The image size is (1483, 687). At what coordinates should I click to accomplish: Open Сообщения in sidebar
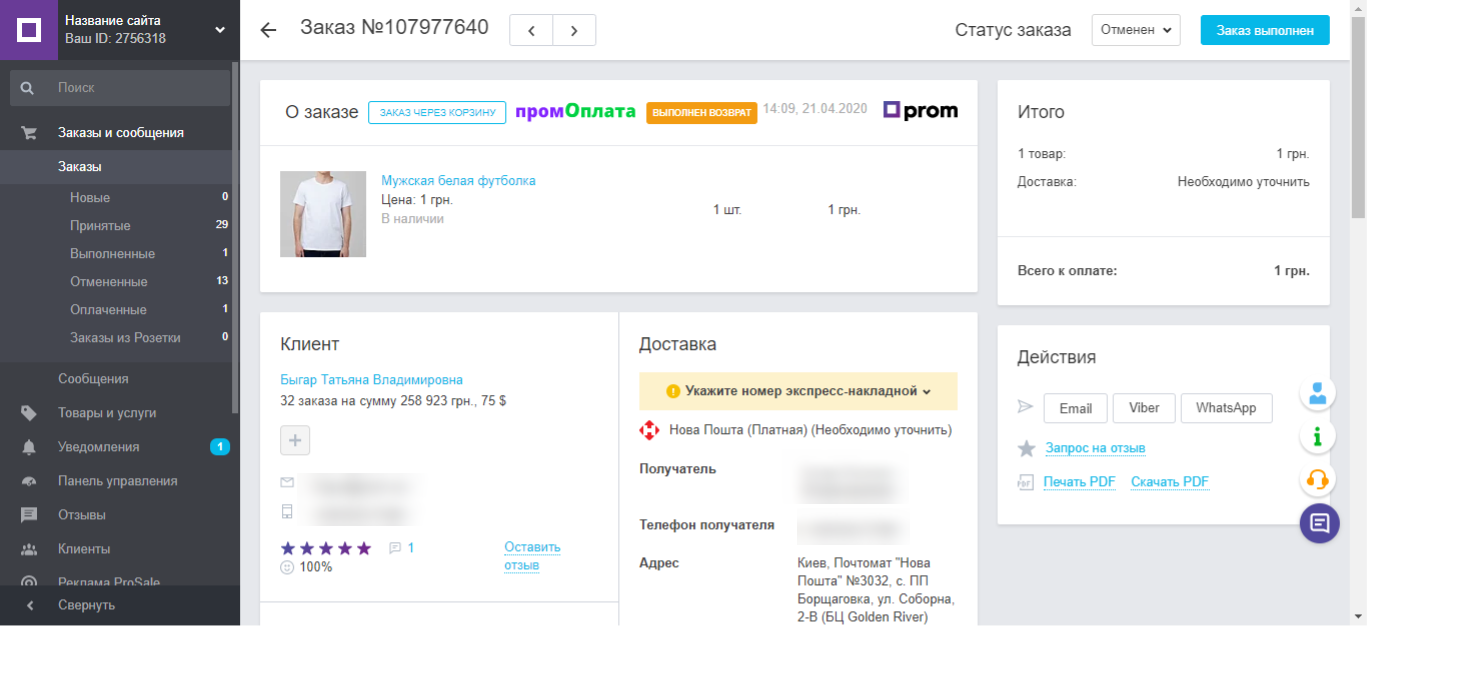[93, 379]
